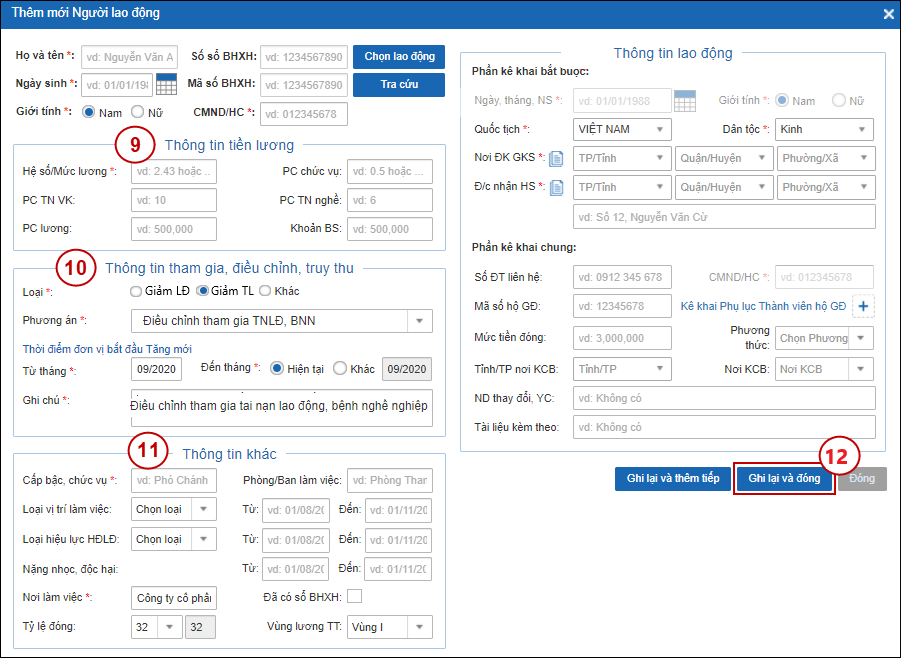Click Ghi lại và thêm tiếp button

pyautogui.click(x=672, y=478)
